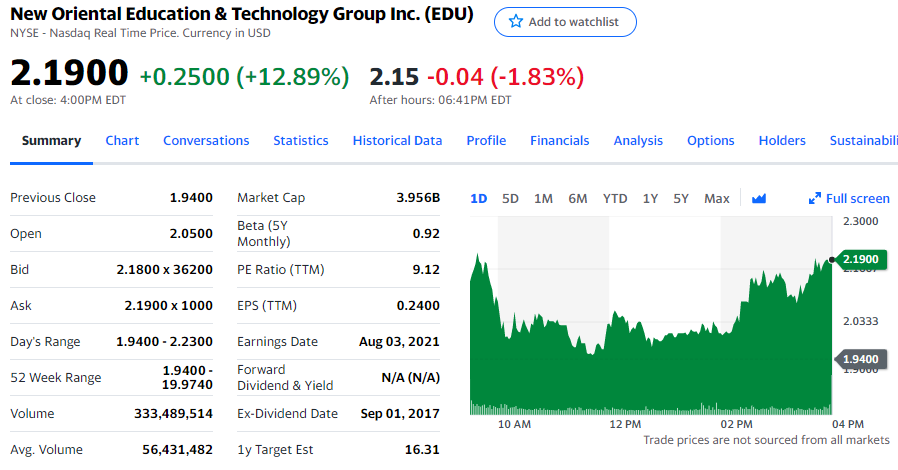
Task: Switch chart range to 1M
Action: click(543, 198)
